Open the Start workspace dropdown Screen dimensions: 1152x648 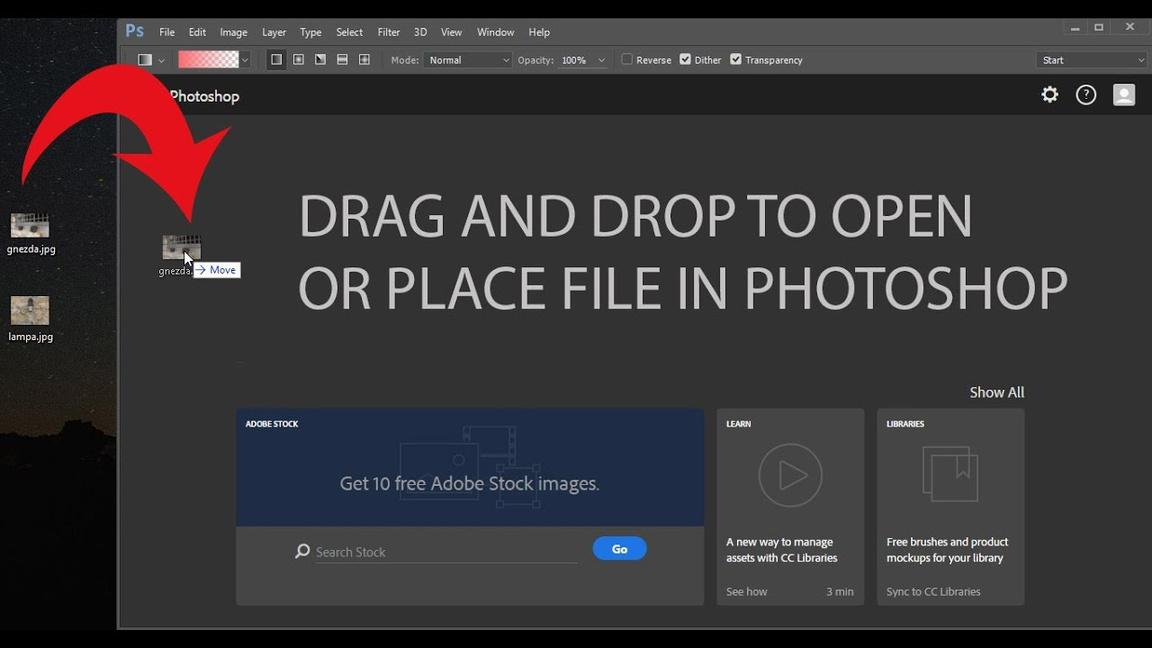pos(1091,60)
